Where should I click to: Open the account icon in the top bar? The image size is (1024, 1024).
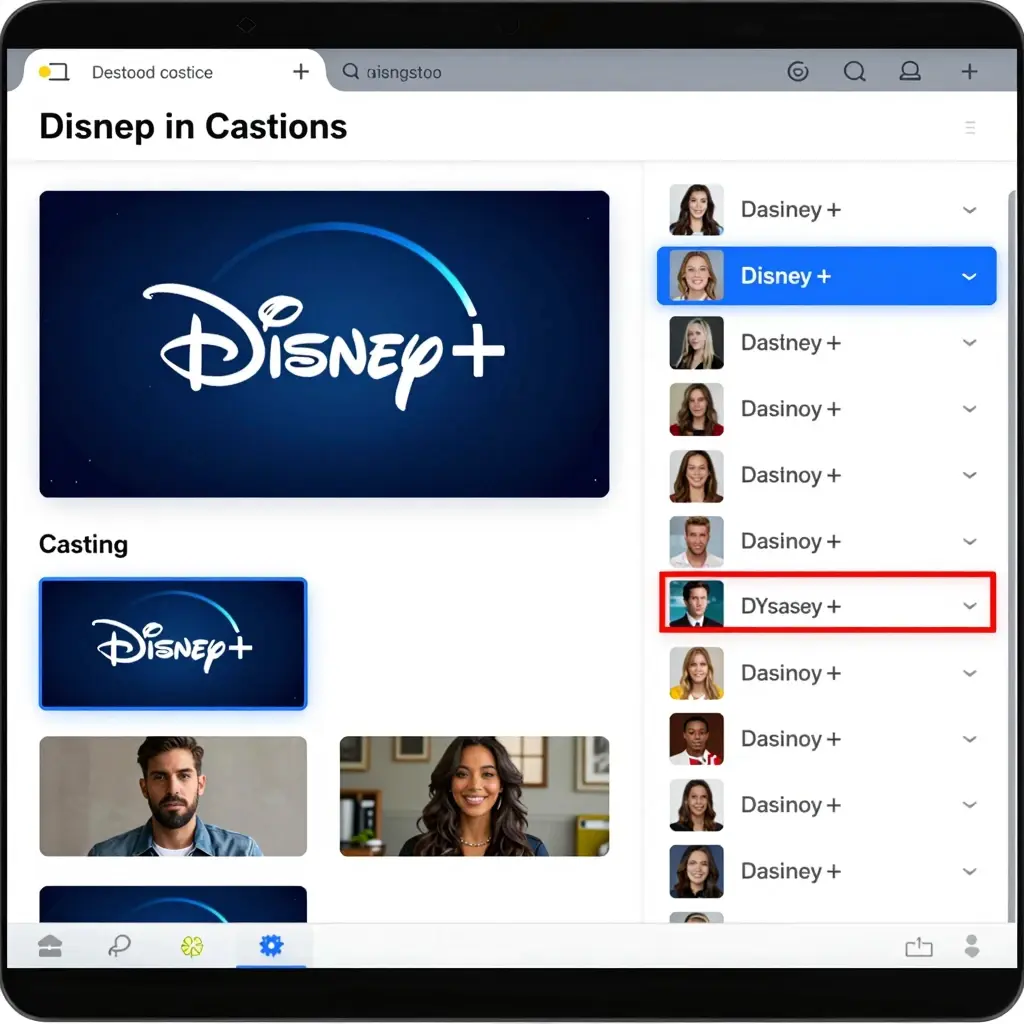[x=910, y=71]
